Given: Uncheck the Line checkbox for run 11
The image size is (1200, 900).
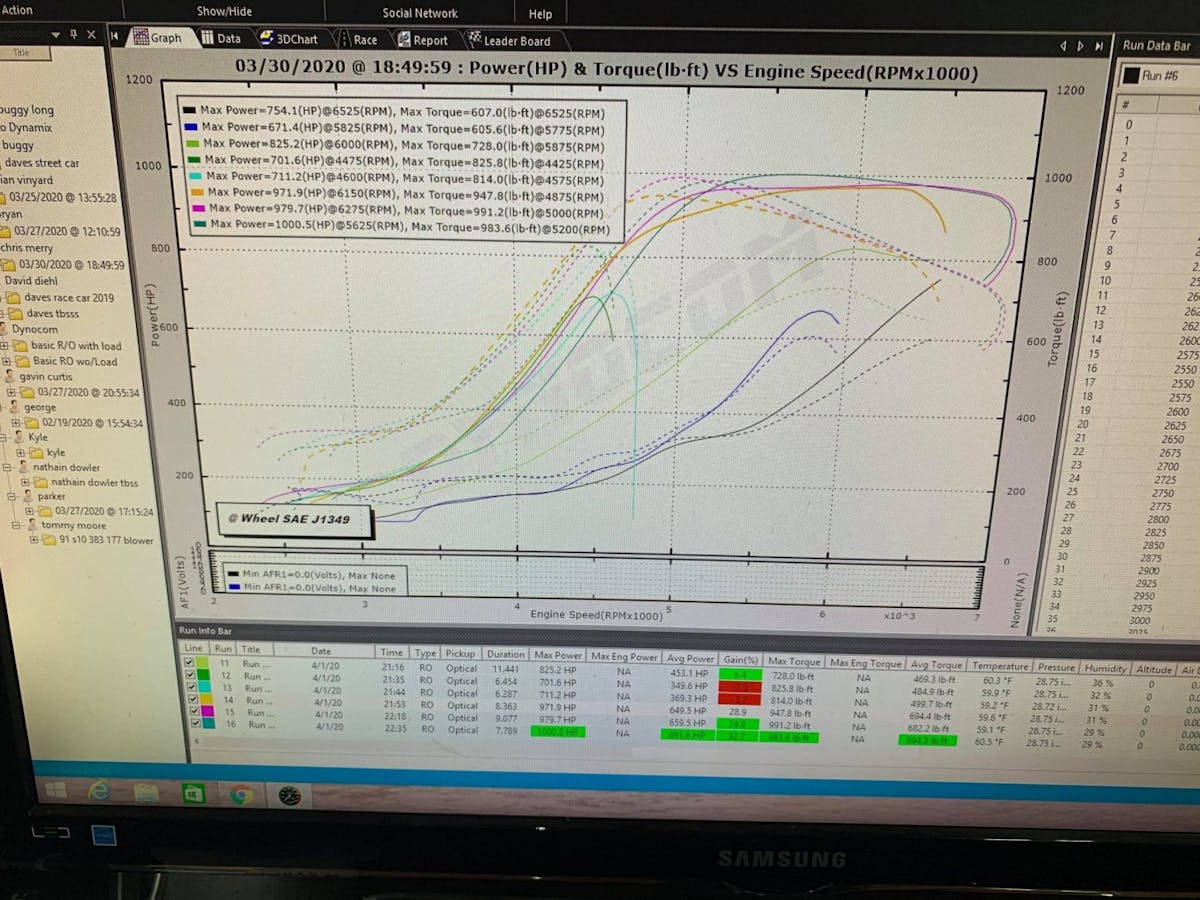Looking at the screenshot, I should click(x=190, y=662).
